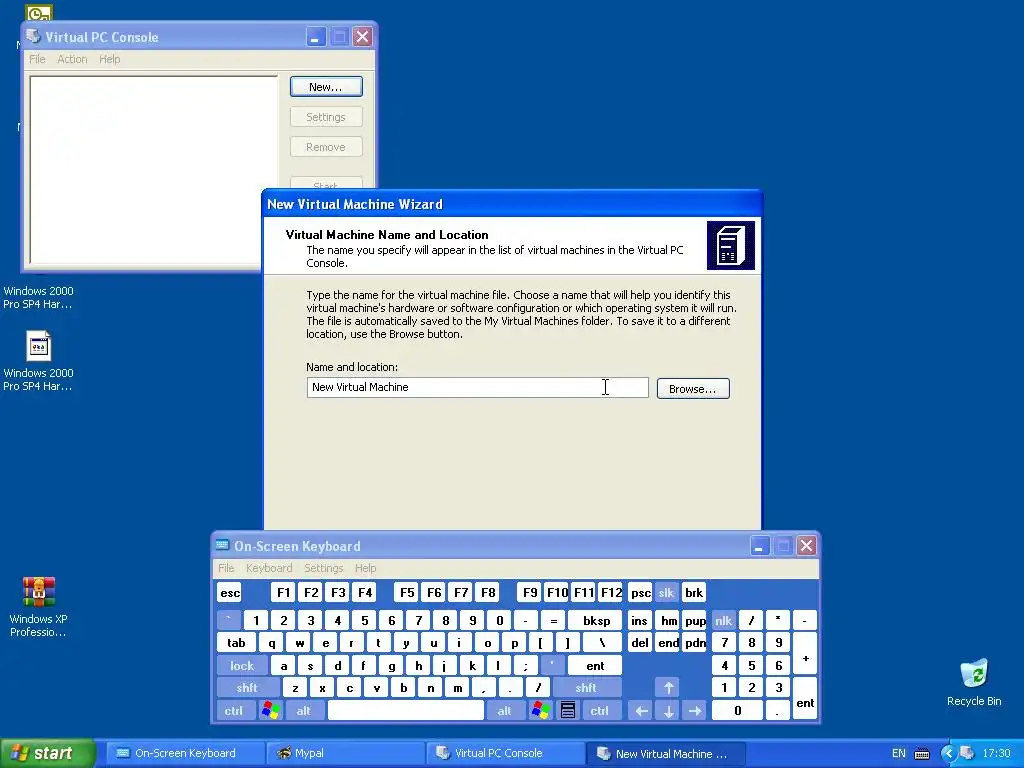Switch to On-Screen Keyboard taskbar button
The image size is (1024, 768).
(x=186, y=753)
